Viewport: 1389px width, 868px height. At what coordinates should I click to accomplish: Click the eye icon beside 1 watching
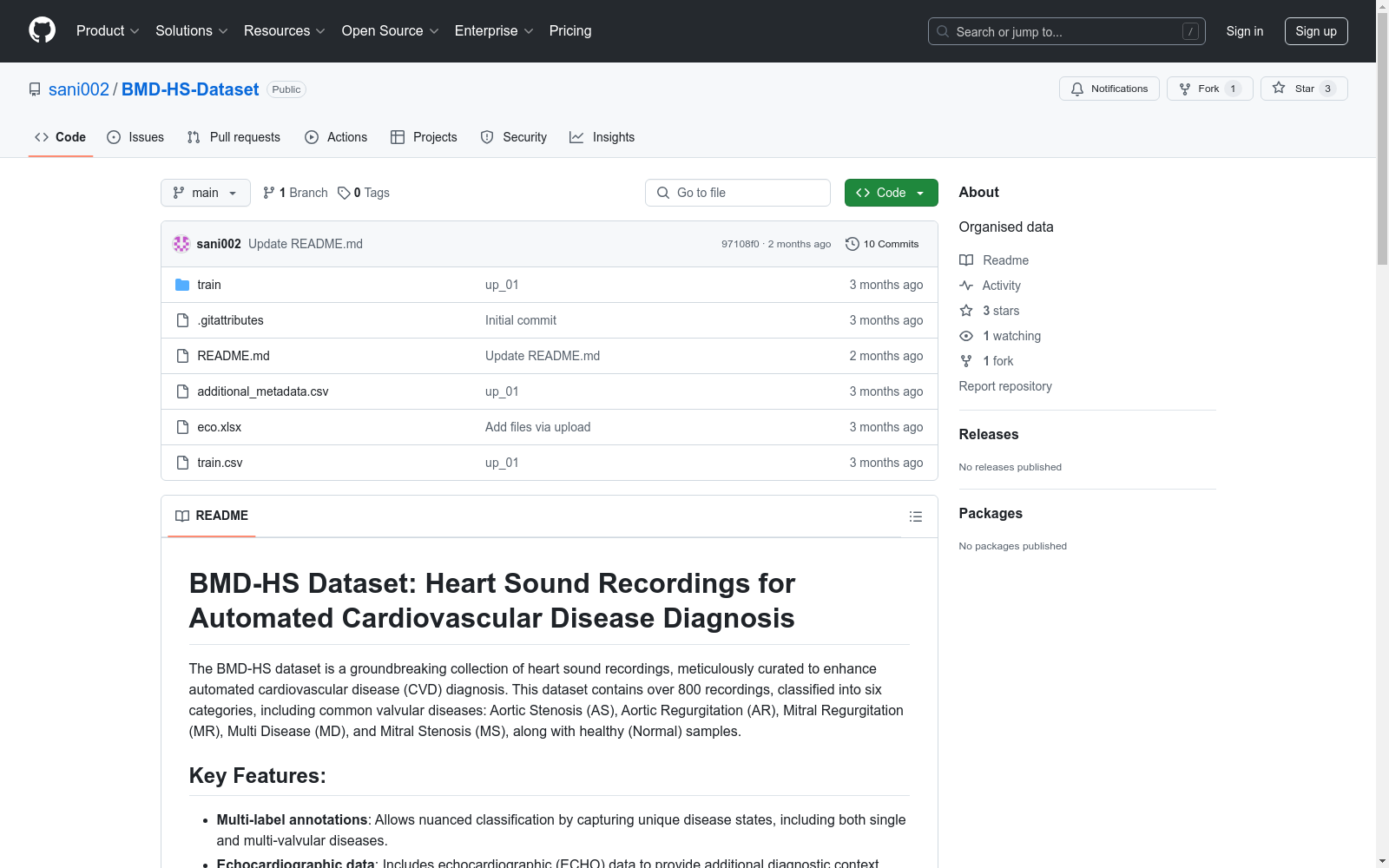[966, 336]
